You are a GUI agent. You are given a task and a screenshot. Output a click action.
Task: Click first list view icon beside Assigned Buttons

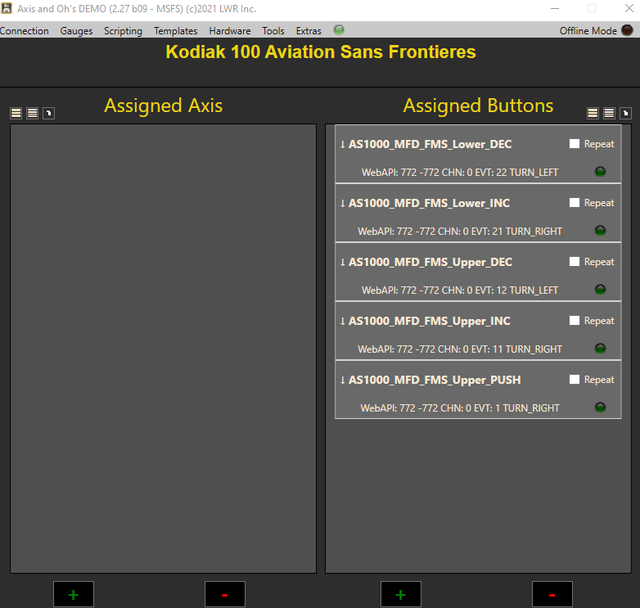point(593,113)
